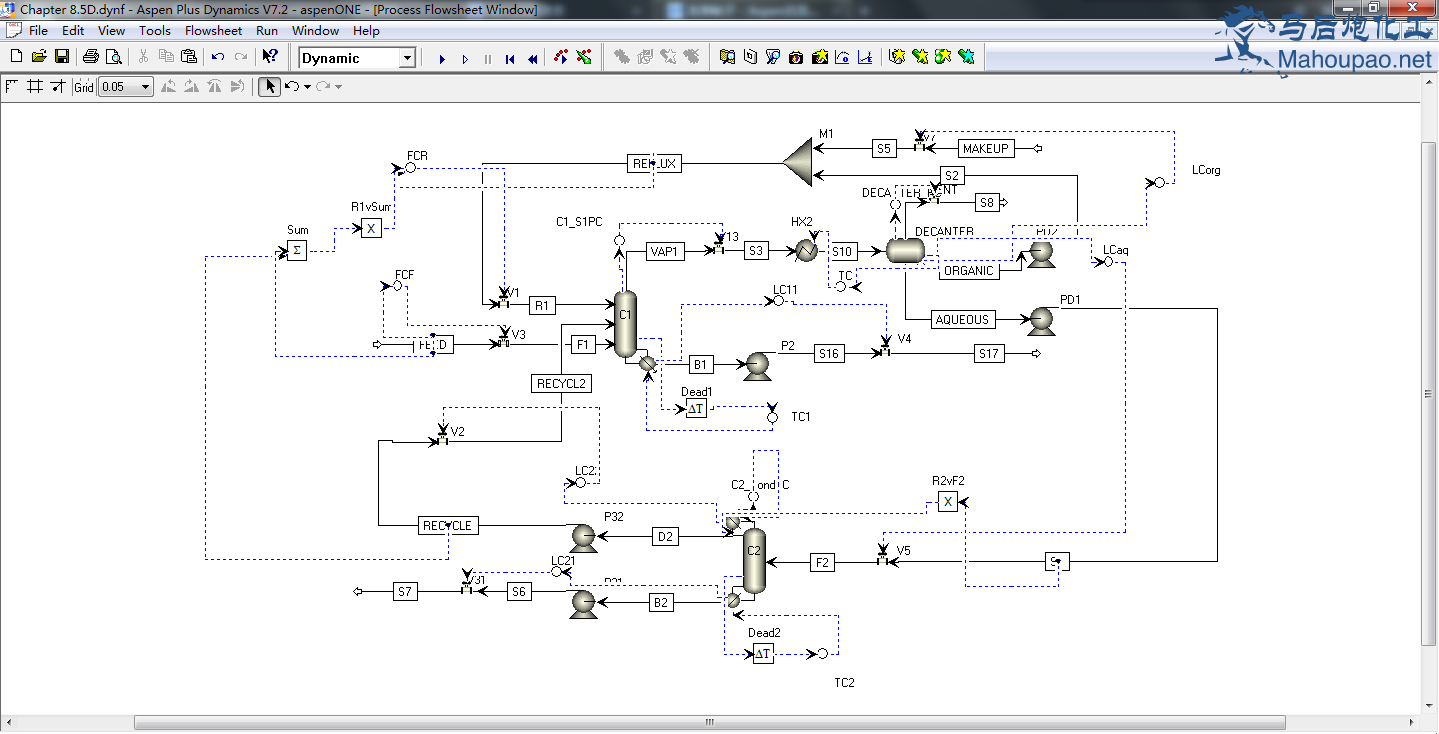The width and height of the screenshot is (1439, 734).
Task: Select the C2 column block
Action: (x=754, y=561)
